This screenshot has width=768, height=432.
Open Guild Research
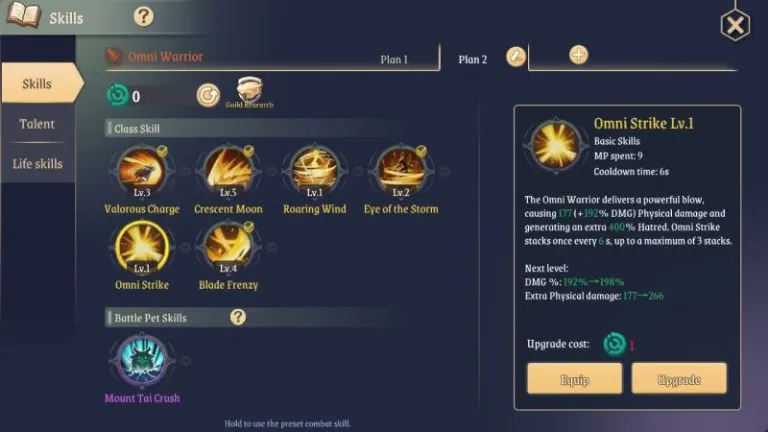(249, 92)
